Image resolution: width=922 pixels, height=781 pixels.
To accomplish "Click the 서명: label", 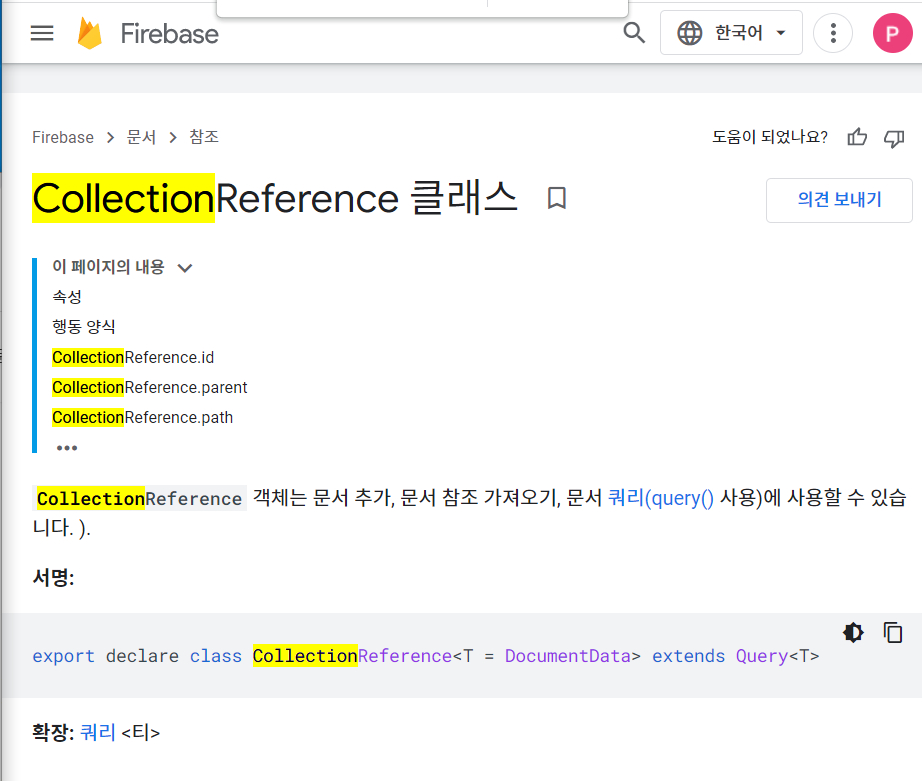I will (x=54, y=578).
